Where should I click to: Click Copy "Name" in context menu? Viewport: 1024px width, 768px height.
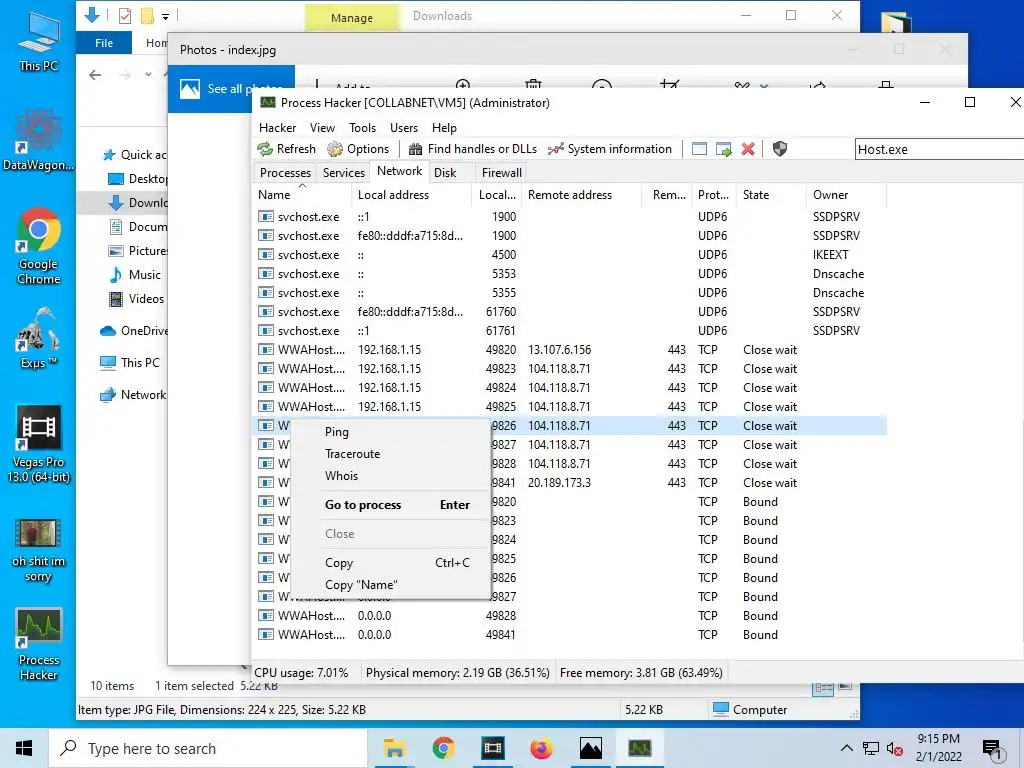coord(390,584)
